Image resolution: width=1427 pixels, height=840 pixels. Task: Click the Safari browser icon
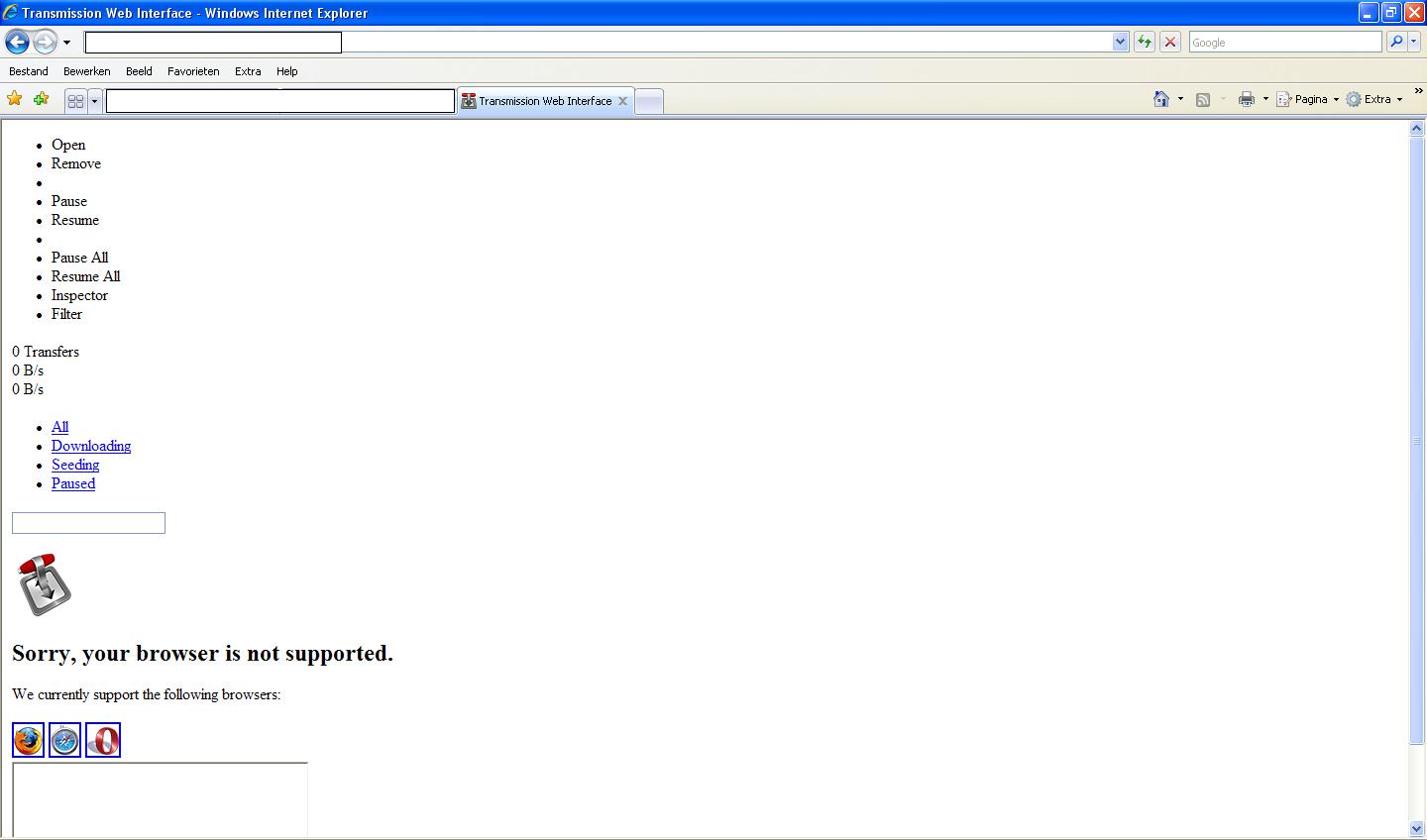65,740
